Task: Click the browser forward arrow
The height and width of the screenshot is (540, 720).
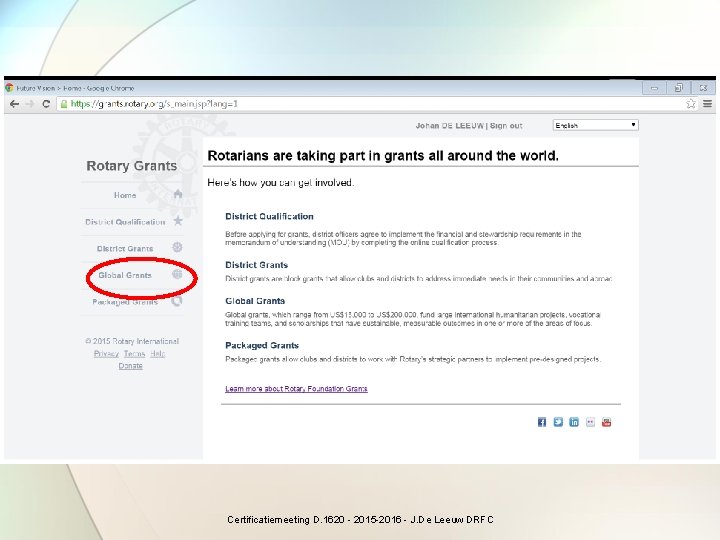Action: click(30, 104)
